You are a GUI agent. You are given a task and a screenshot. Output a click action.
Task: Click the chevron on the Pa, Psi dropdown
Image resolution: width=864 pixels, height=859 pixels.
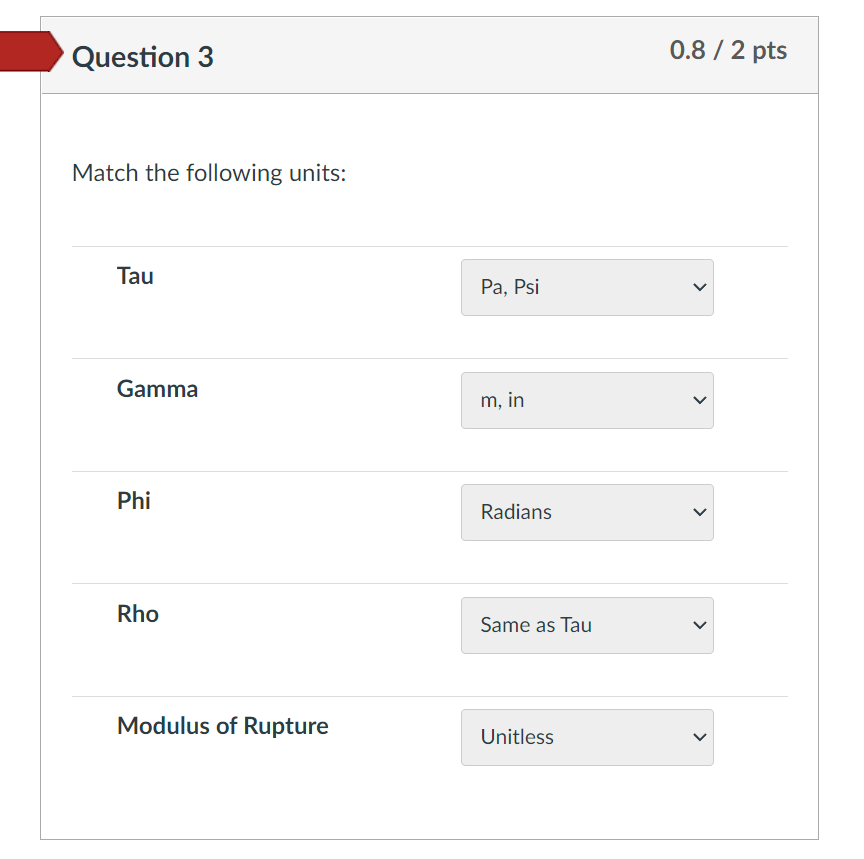(699, 287)
